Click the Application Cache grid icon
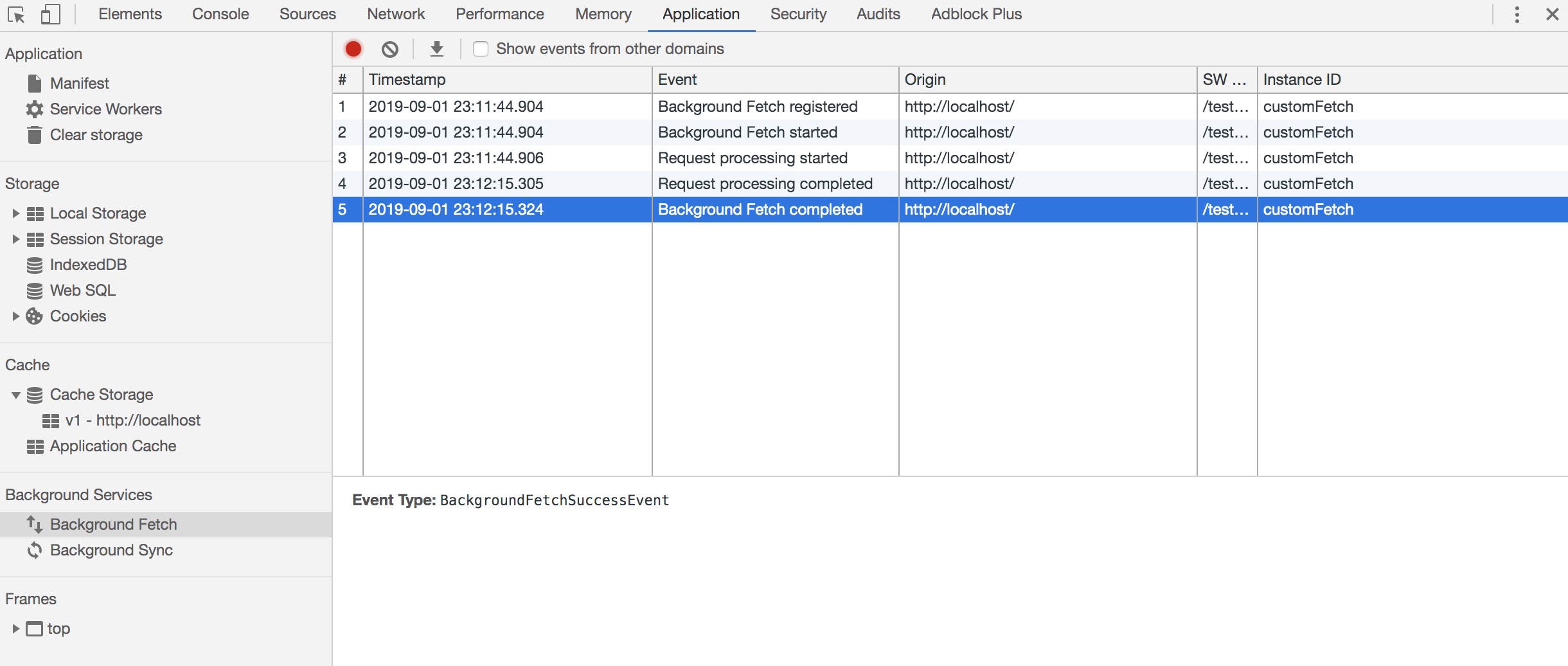Image resolution: width=1568 pixels, height=666 pixels. pyautogui.click(x=35, y=446)
